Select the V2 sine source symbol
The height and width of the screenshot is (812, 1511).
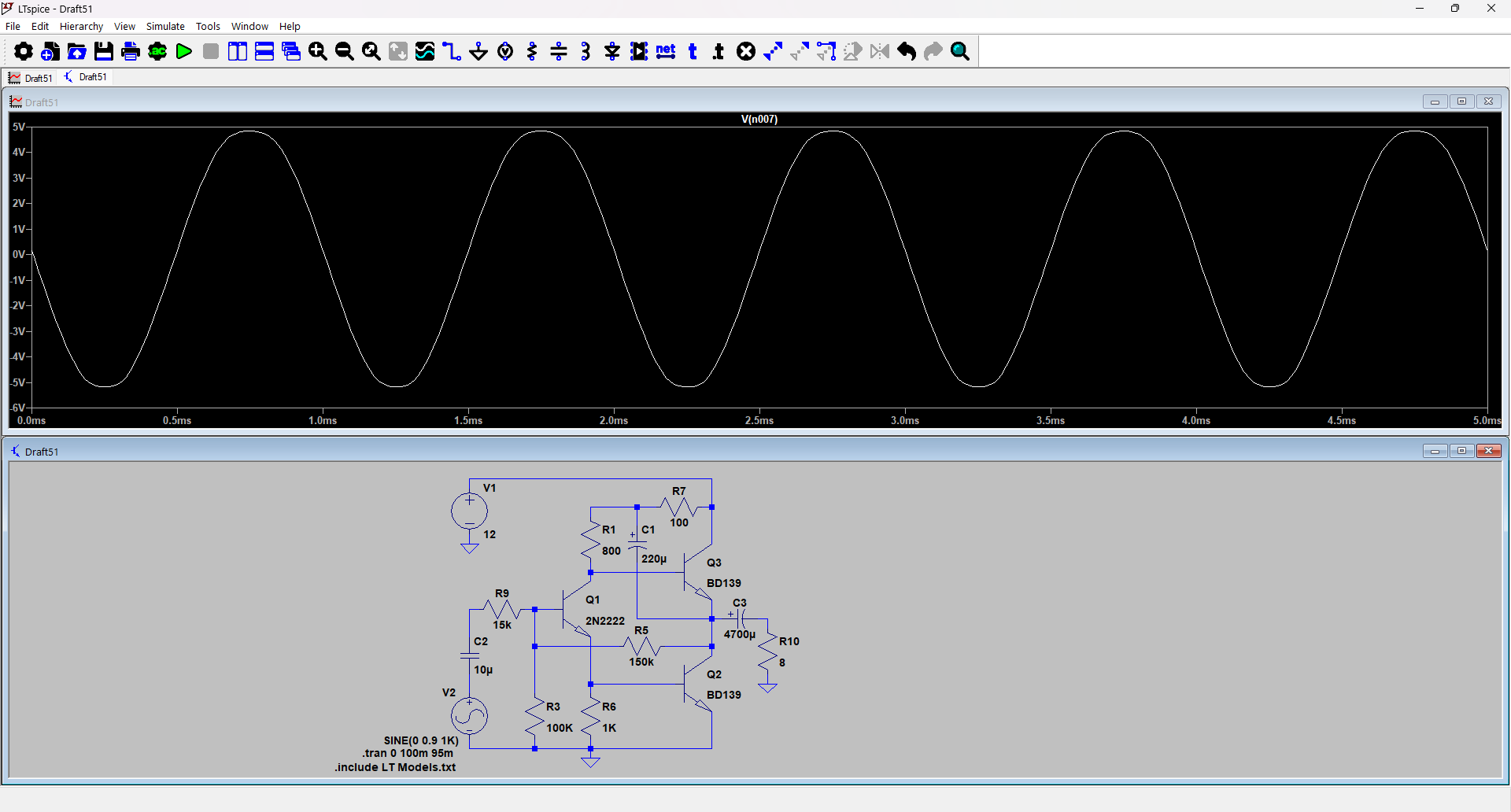[x=469, y=716]
